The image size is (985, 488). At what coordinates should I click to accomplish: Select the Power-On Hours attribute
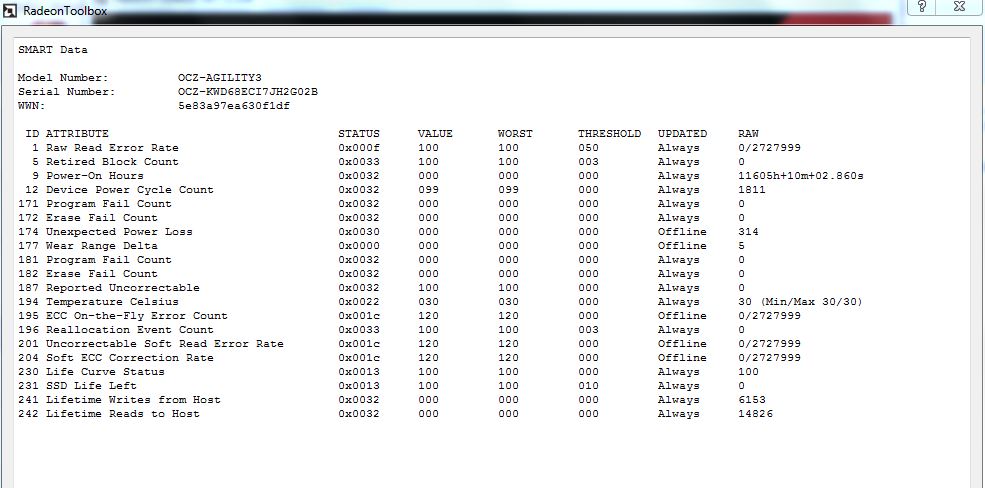point(94,175)
